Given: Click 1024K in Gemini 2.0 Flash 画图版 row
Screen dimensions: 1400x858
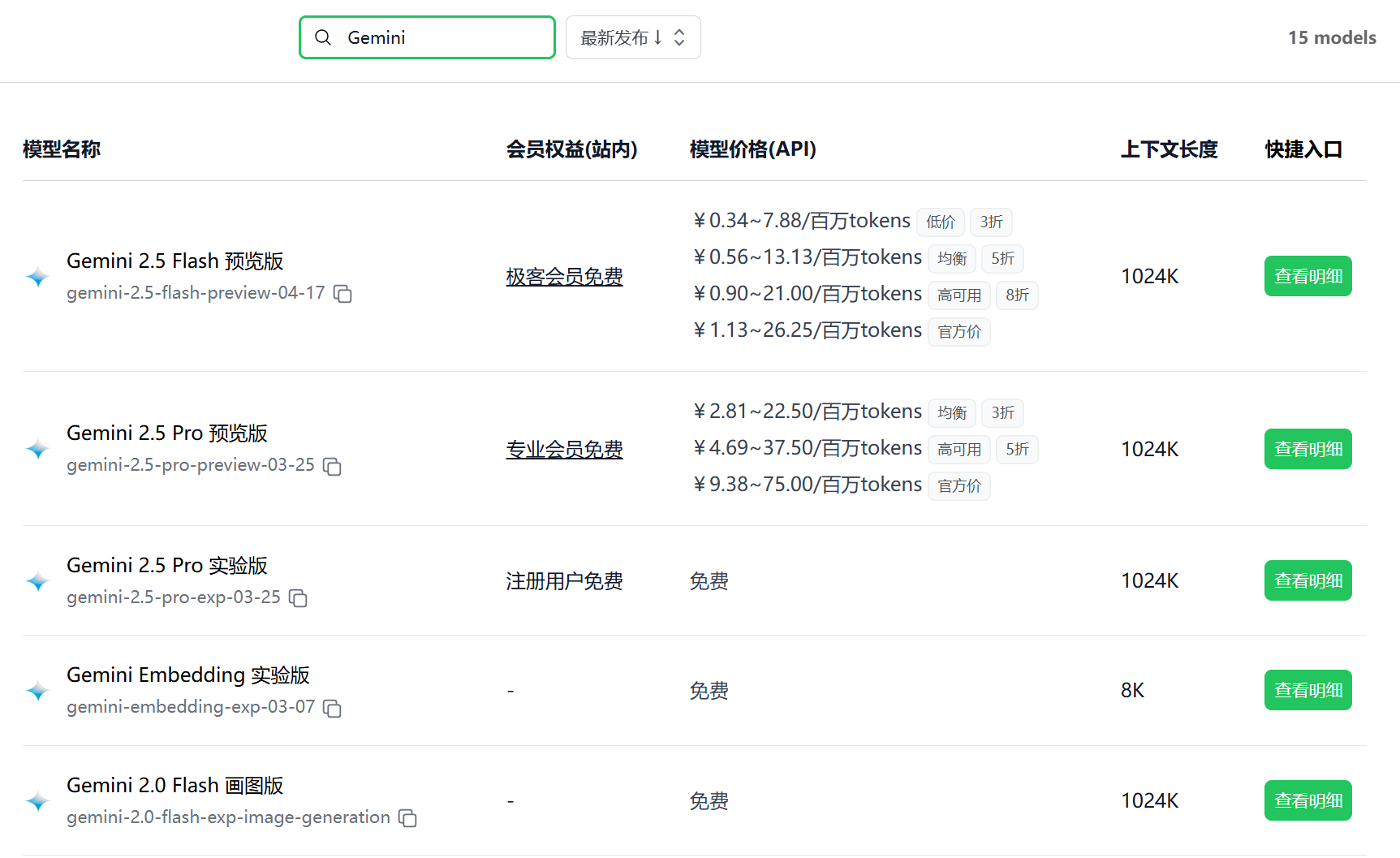Looking at the screenshot, I should pyautogui.click(x=1150, y=800).
